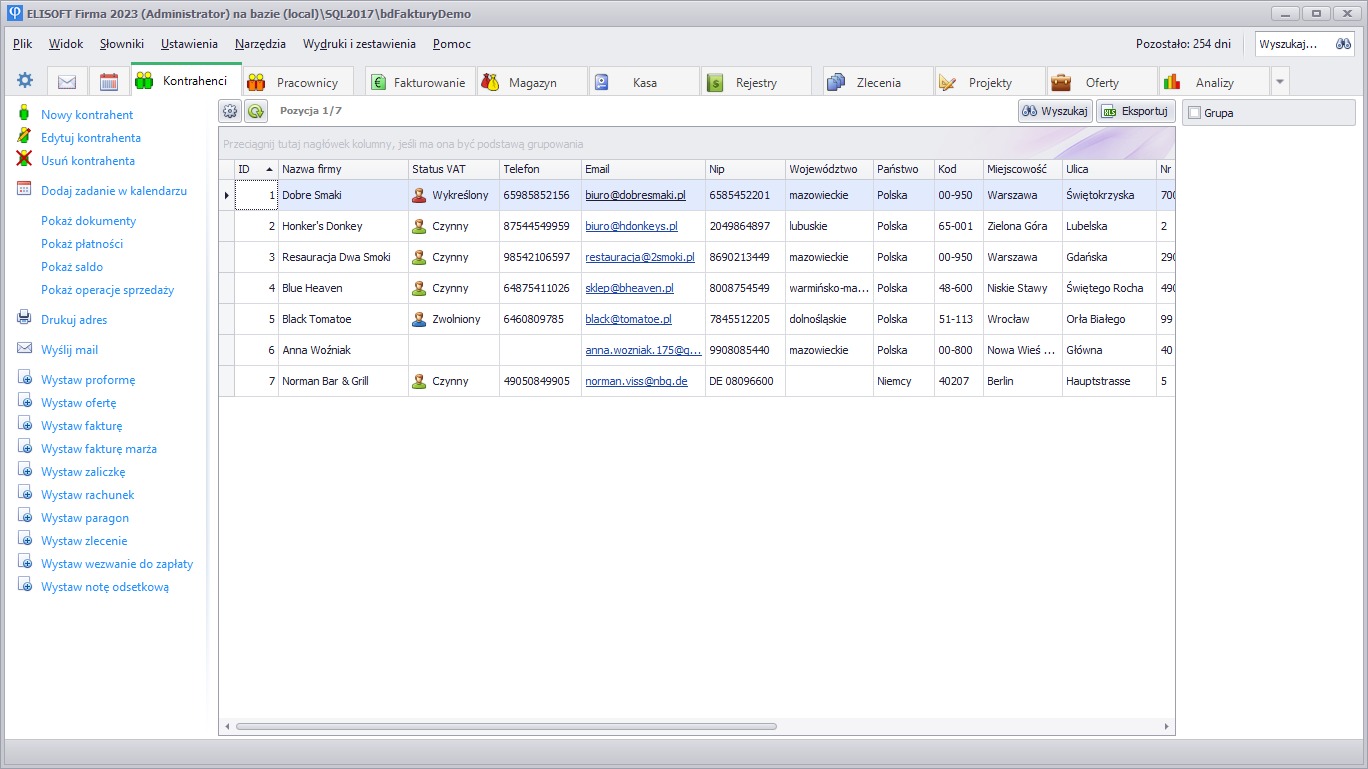Click the Wykreślony status icon for Dobre Smaki
The image size is (1368, 769).
(x=419, y=195)
